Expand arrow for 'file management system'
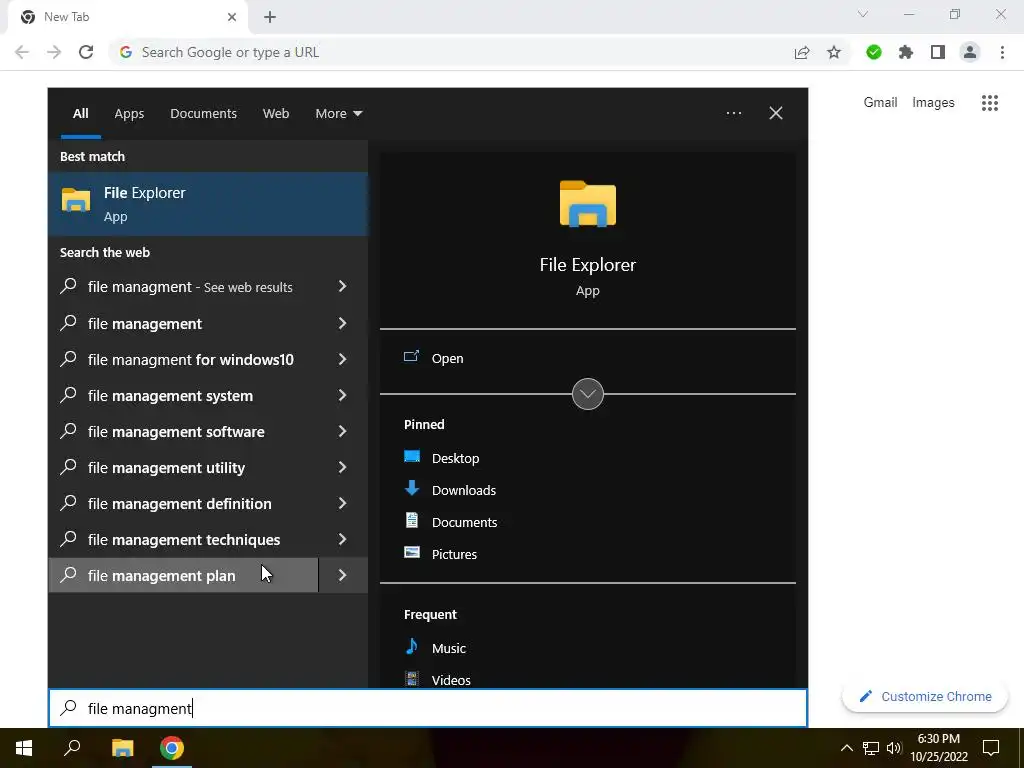 [343, 395]
